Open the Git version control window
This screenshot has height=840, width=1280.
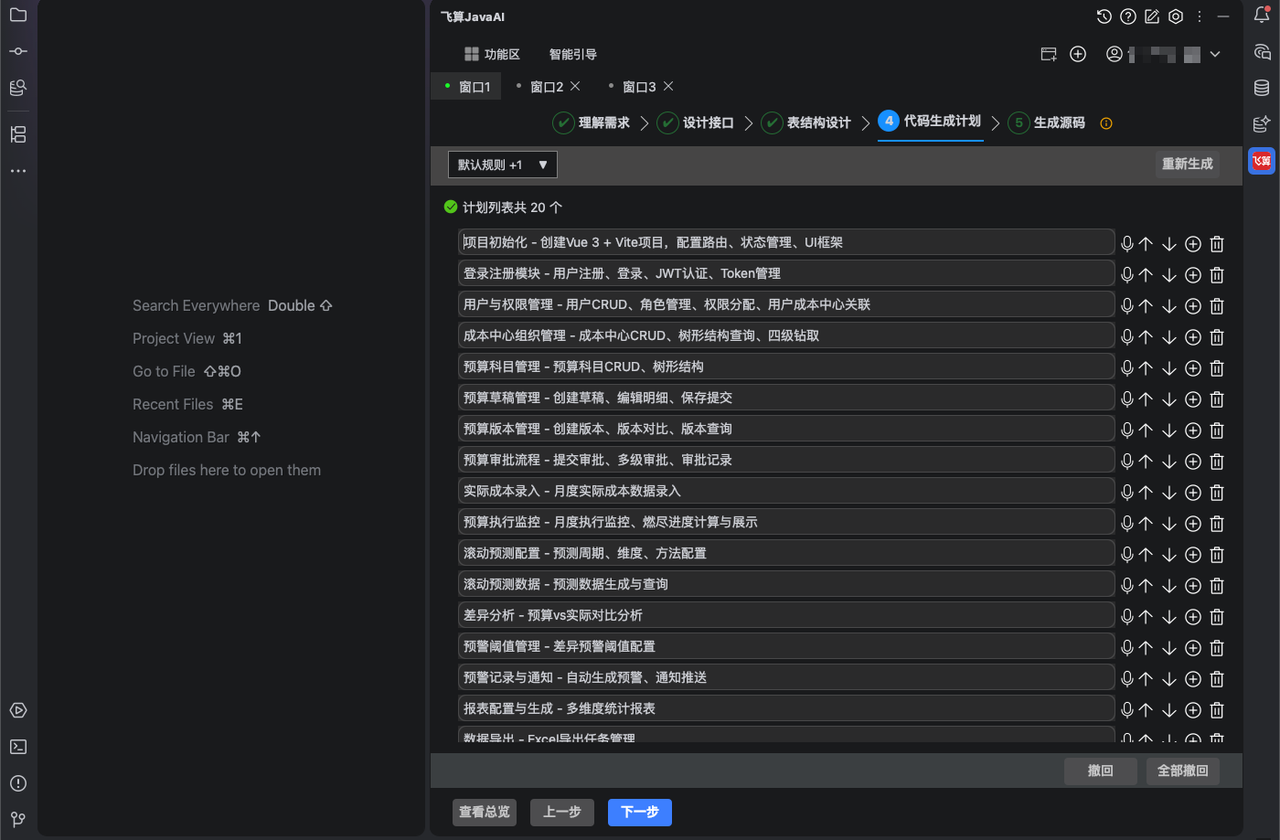tap(18, 819)
